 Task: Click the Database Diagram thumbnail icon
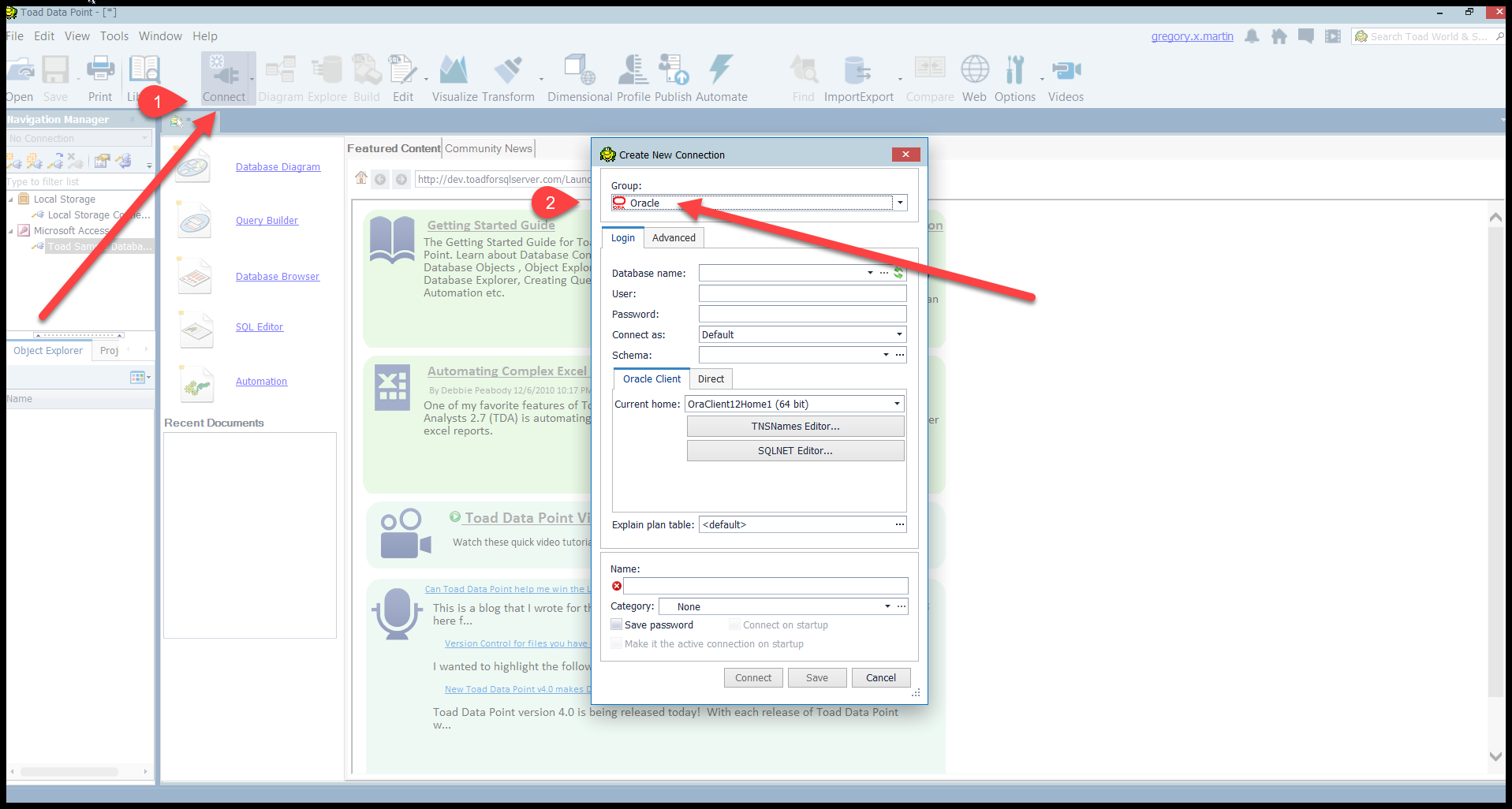[193, 166]
